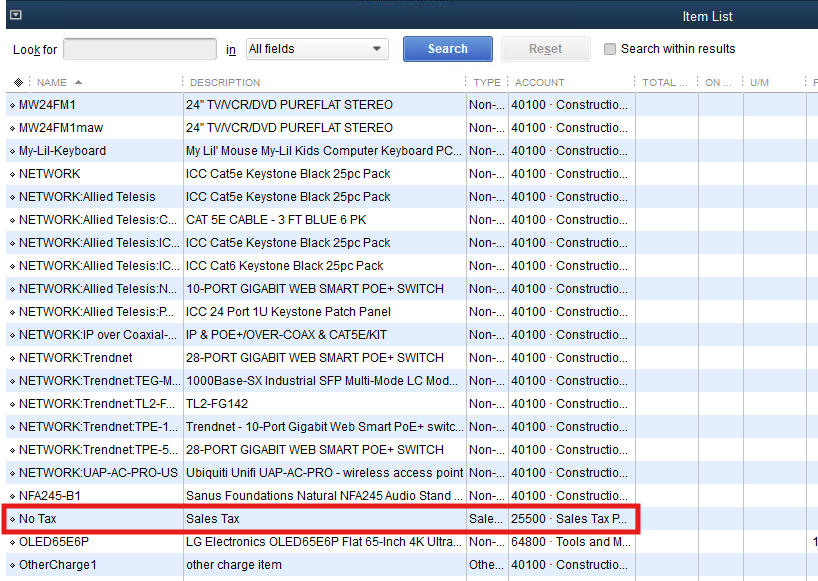Open the All fields dropdown
Screen dimensions: 818x581
[x=317, y=49]
